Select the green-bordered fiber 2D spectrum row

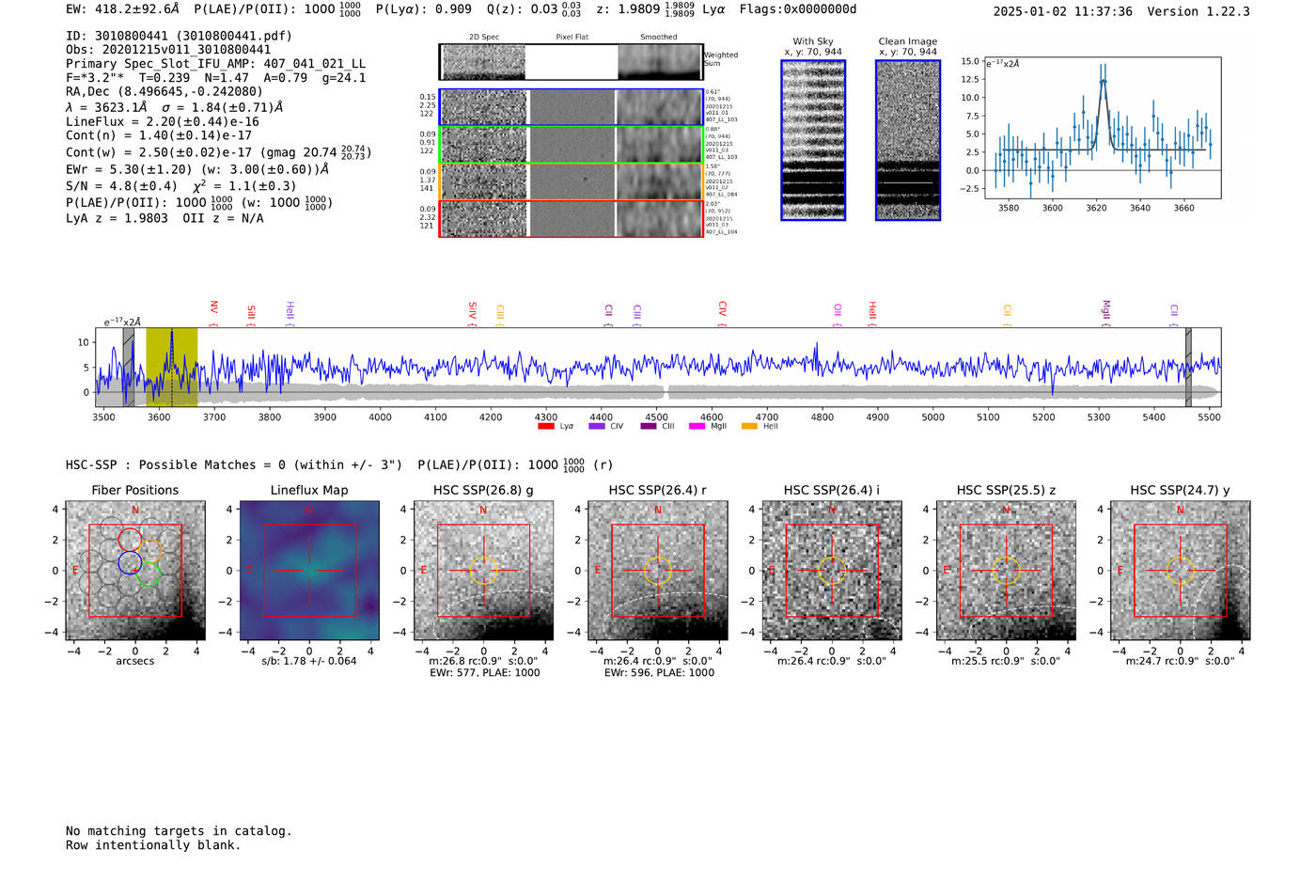pos(571,145)
